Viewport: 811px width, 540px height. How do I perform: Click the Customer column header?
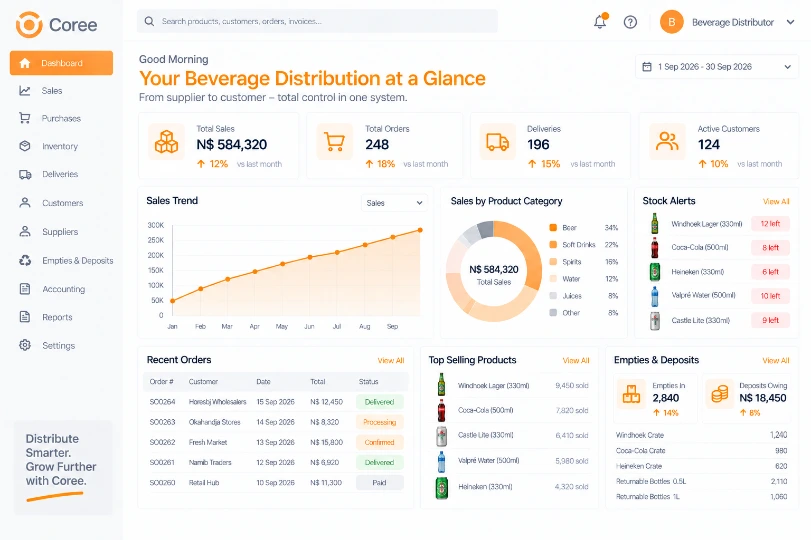click(x=203, y=382)
